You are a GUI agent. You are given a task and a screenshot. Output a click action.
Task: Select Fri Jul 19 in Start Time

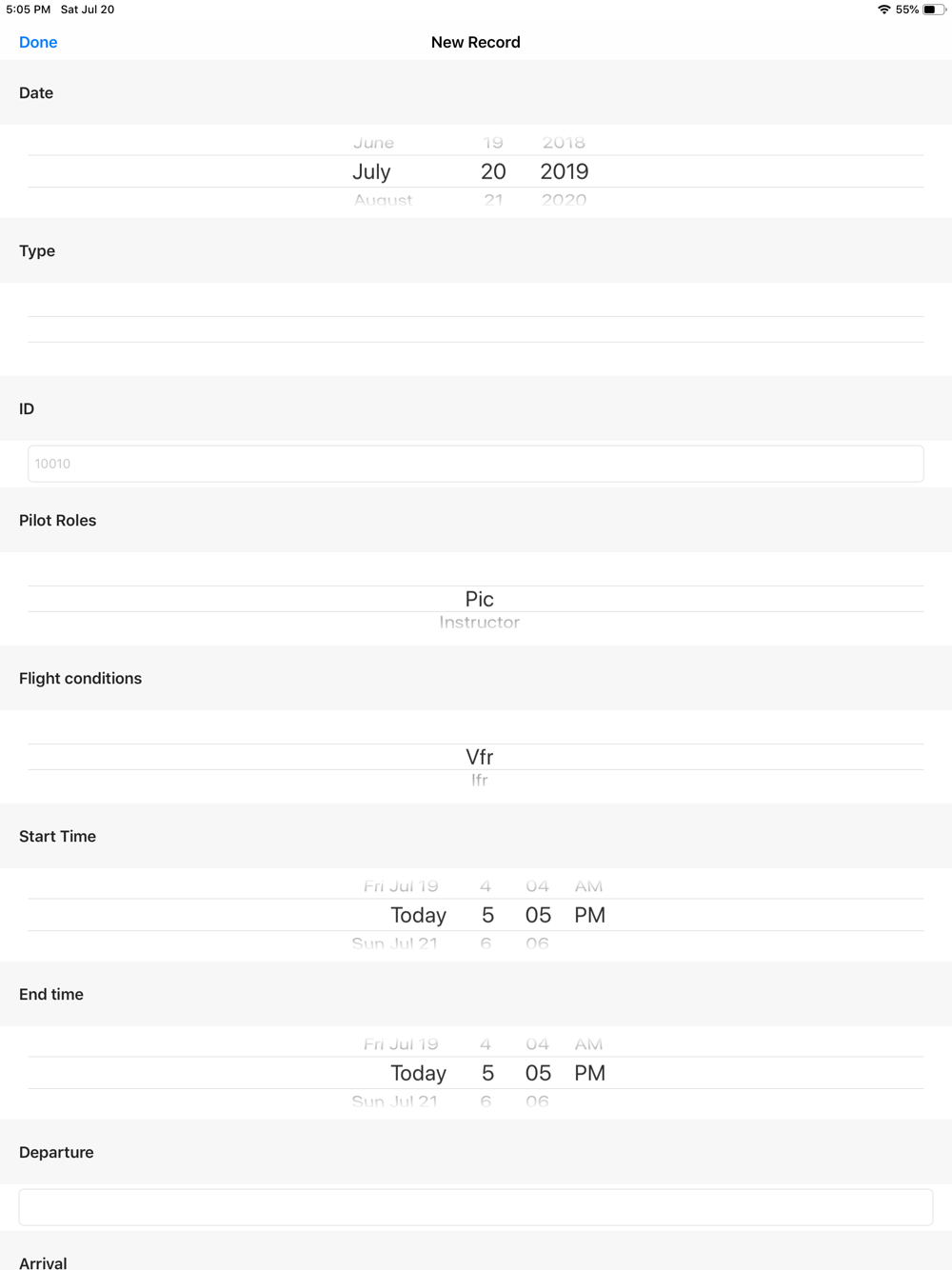click(401, 886)
